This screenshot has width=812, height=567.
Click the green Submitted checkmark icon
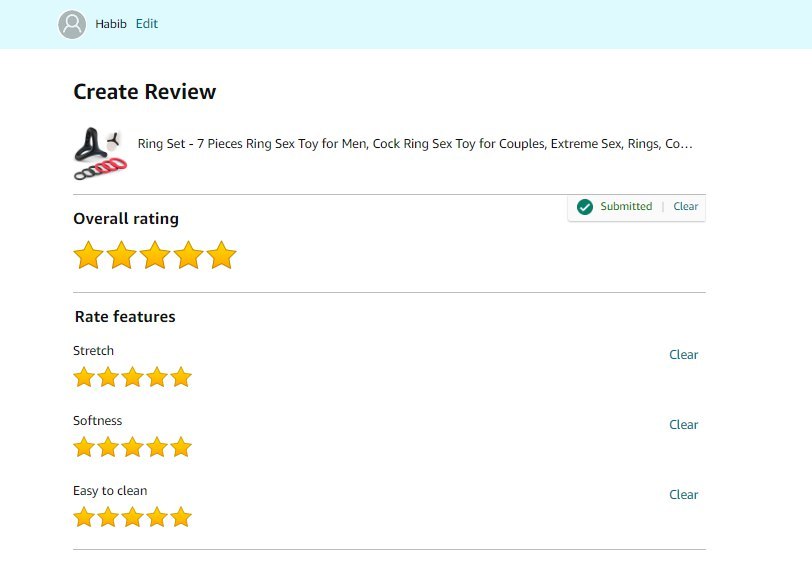(585, 207)
